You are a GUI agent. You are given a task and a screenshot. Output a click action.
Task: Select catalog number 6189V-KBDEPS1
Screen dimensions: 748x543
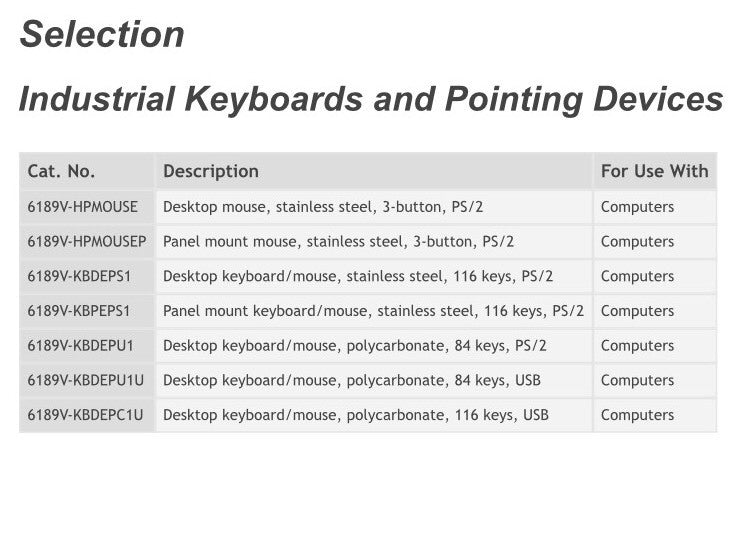point(80,276)
